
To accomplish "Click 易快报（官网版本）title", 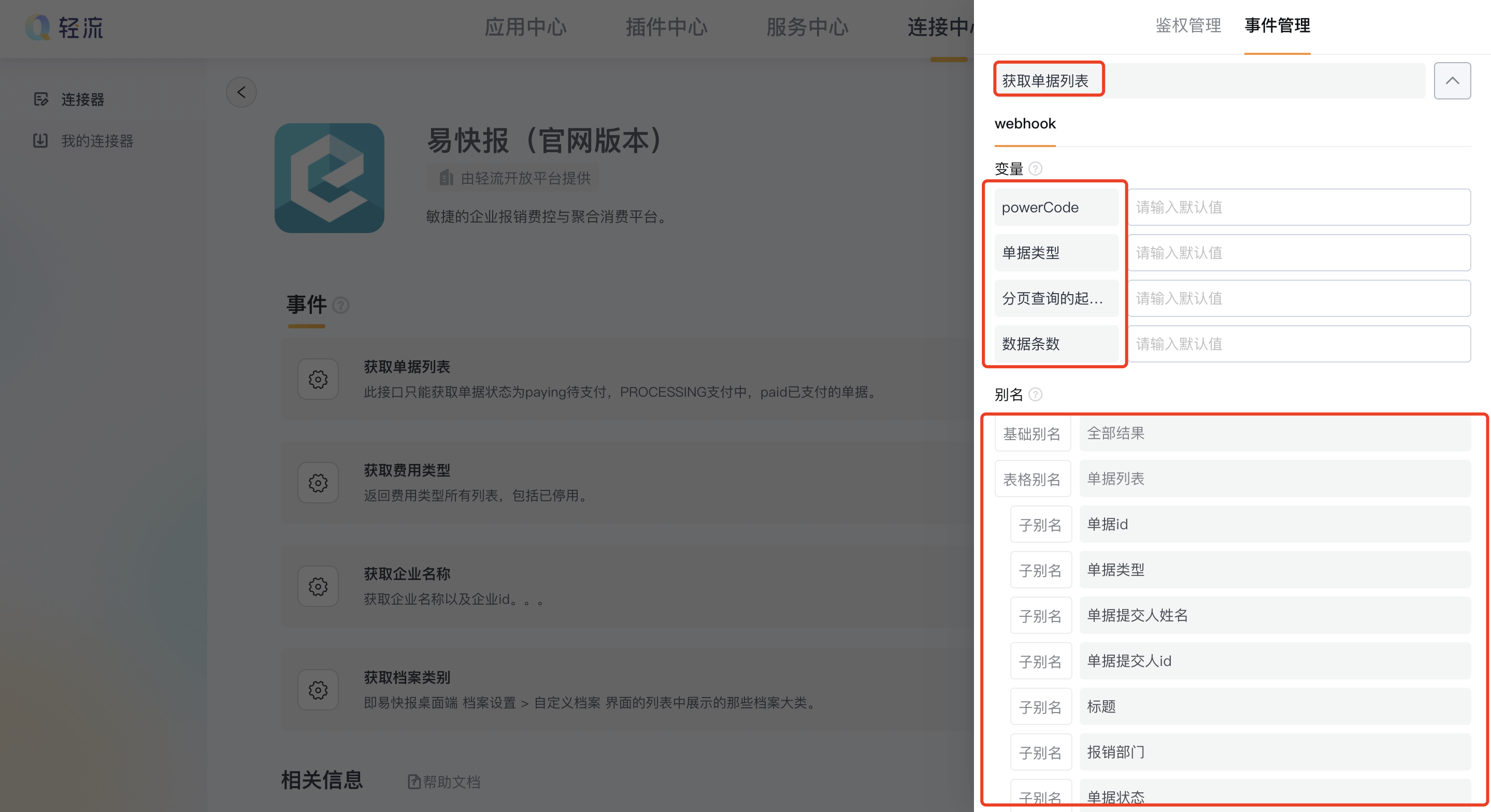I will [544, 141].
